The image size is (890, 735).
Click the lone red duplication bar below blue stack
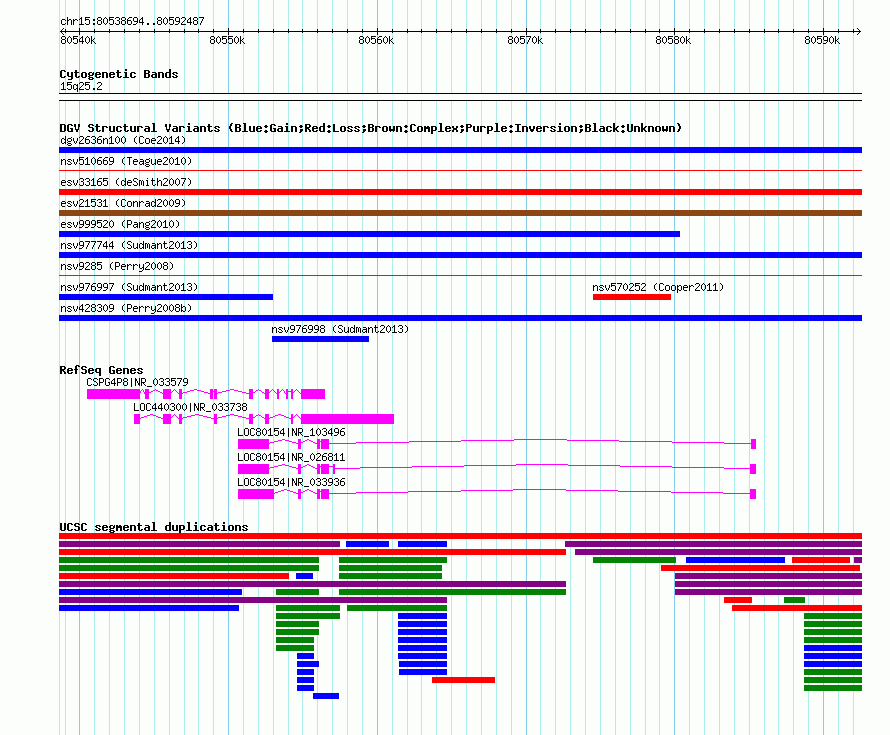click(463, 680)
